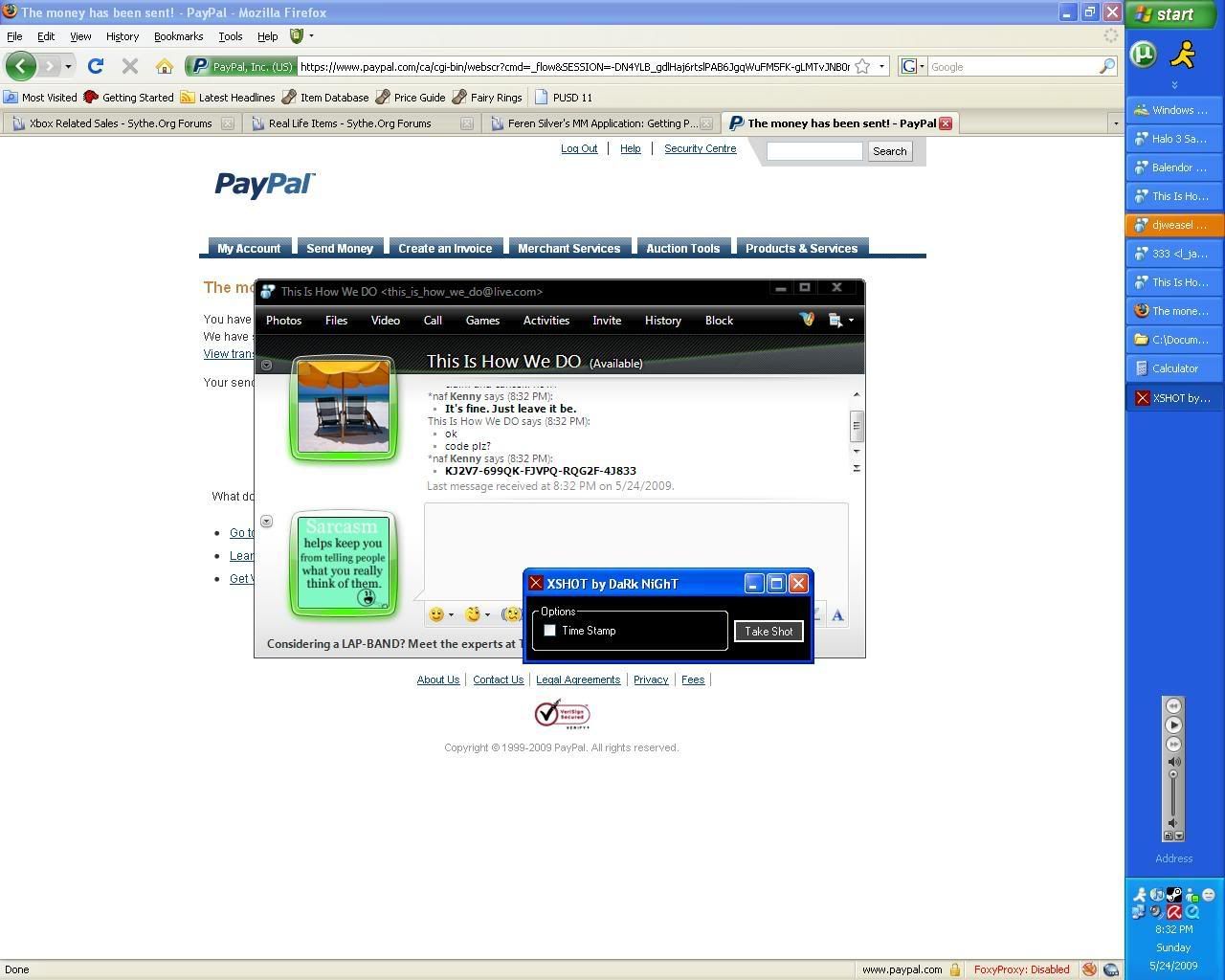Click the Google search magnifier icon
Image resolution: width=1225 pixels, height=980 pixels.
tap(1107, 66)
